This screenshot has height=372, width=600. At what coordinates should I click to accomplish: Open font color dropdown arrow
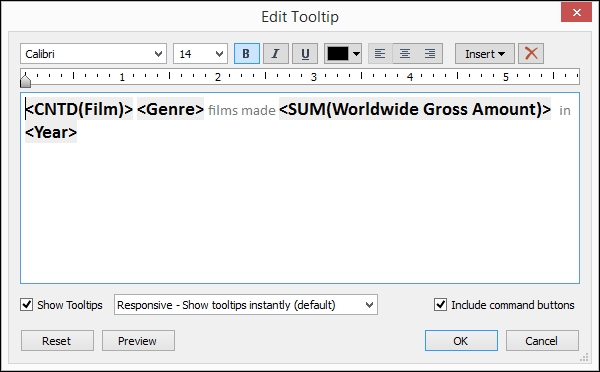[356, 54]
